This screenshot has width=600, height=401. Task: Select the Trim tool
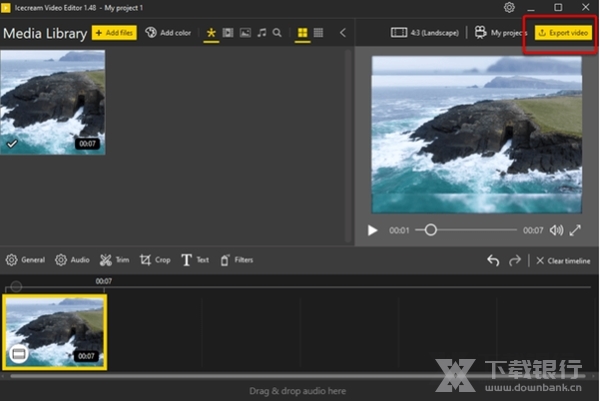[114, 260]
